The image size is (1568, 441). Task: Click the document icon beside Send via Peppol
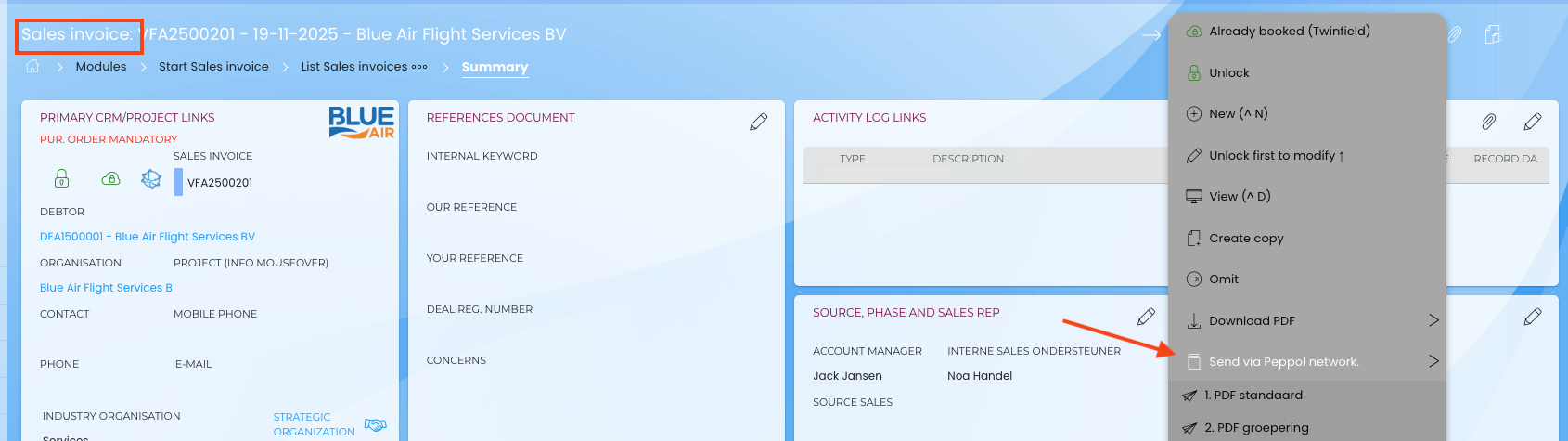coord(1194,361)
